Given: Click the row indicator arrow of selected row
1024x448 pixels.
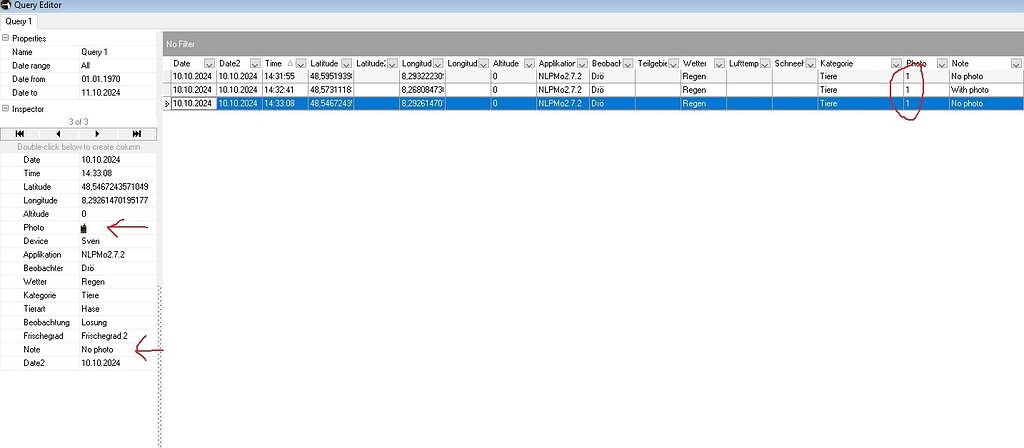Looking at the screenshot, I should (x=167, y=103).
